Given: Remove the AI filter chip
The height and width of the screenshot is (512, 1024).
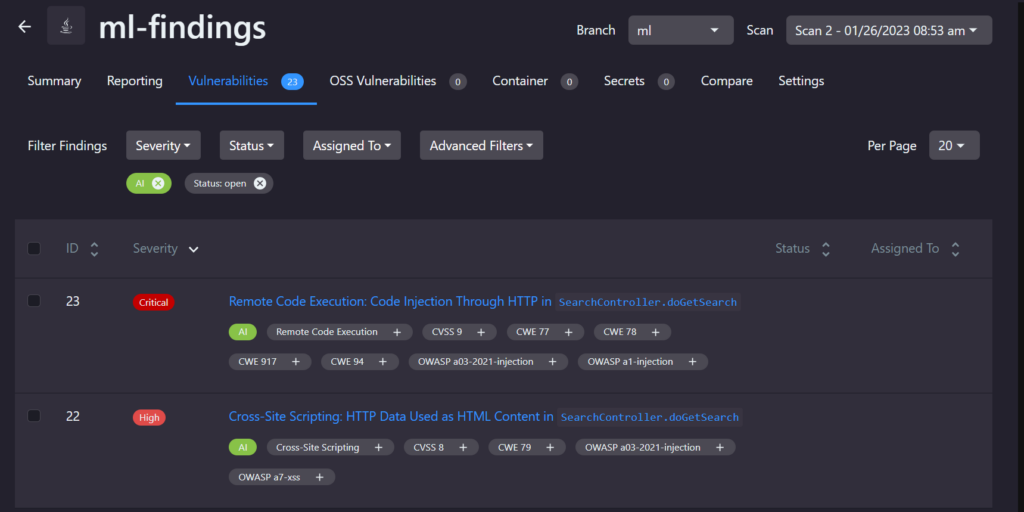Looking at the screenshot, I should click(x=158, y=183).
